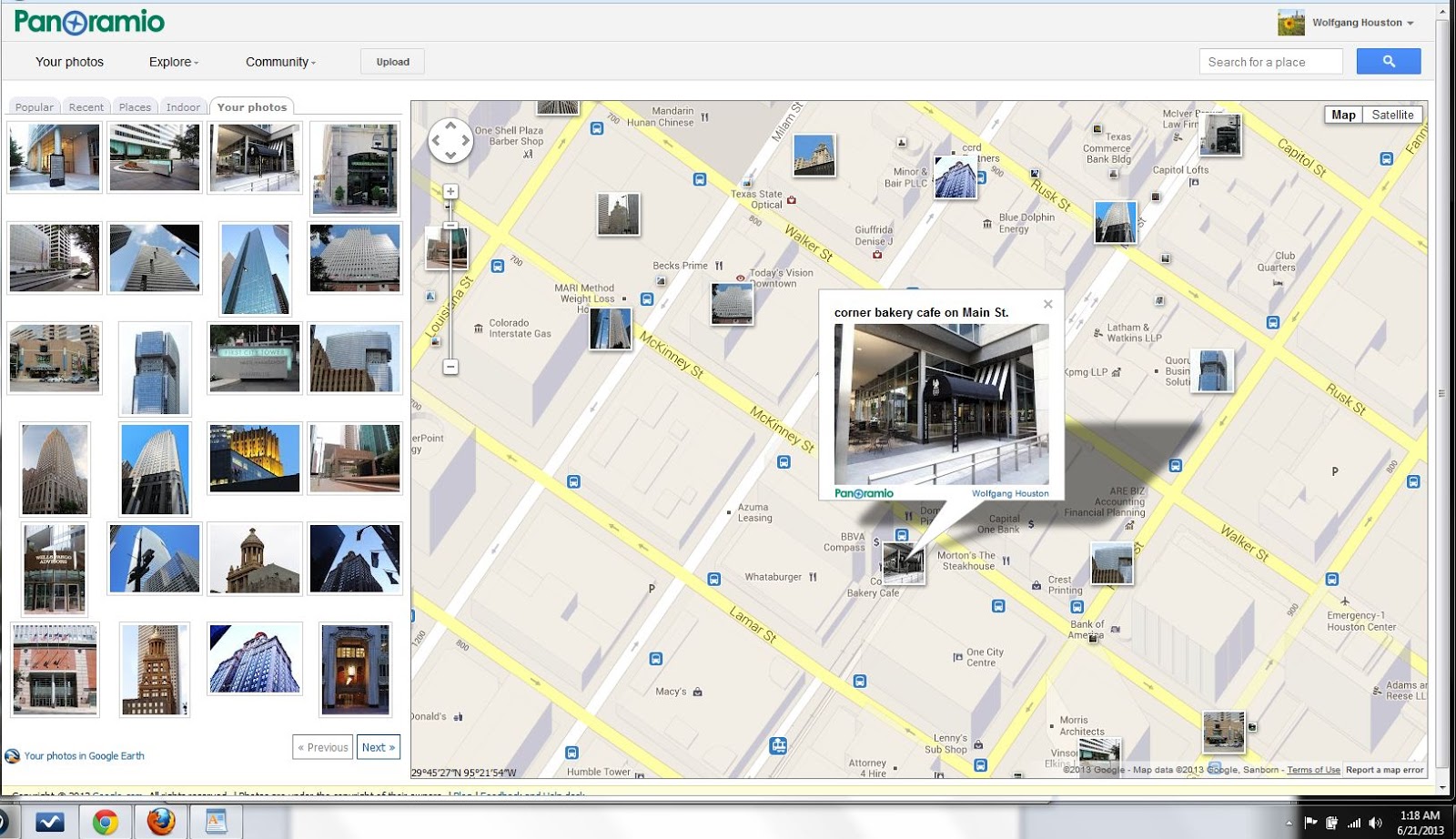Open the checkmark app in the taskbar
The image size is (1456, 839).
50,822
